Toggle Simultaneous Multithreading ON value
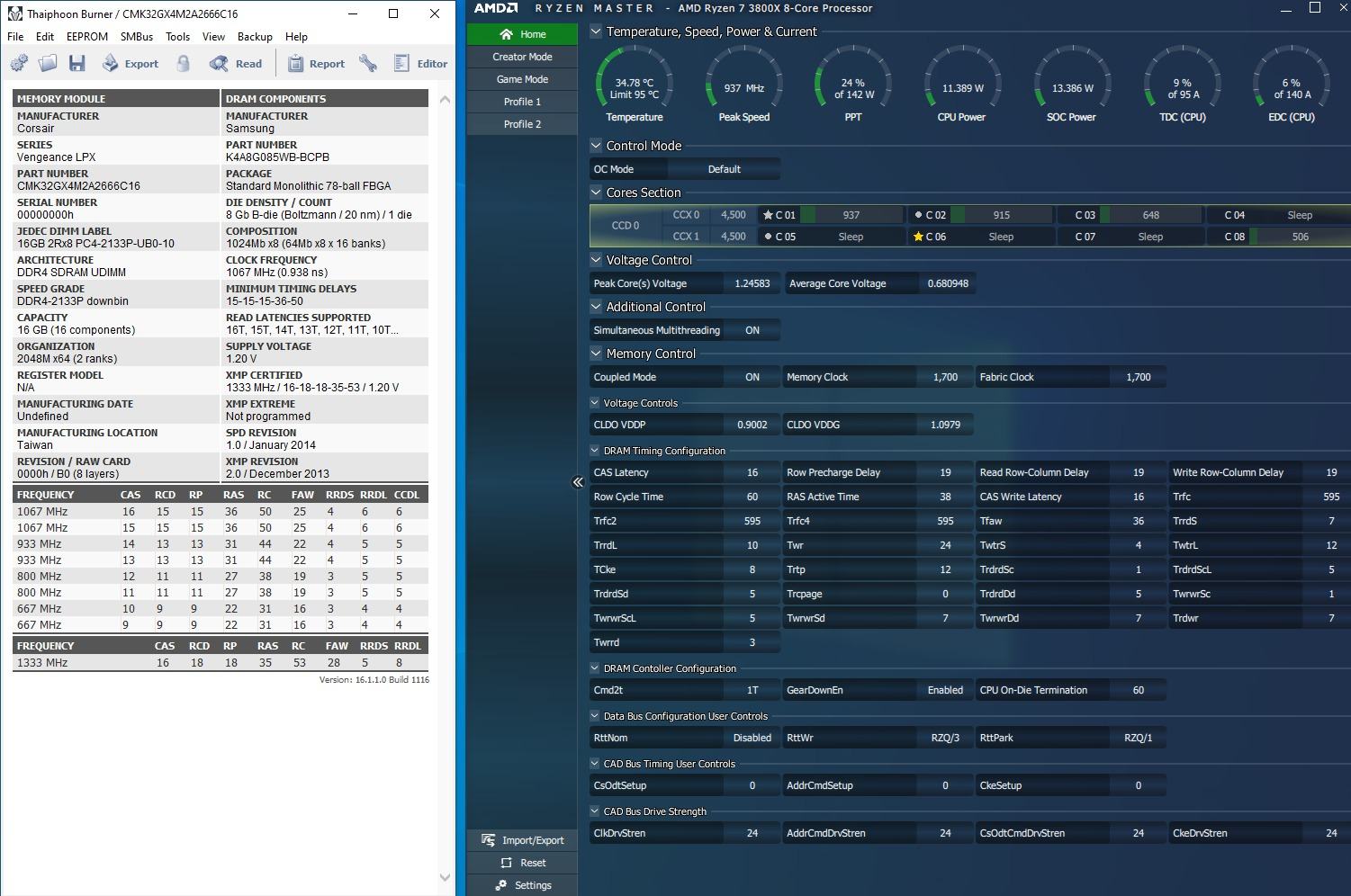Image resolution: width=1351 pixels, height=896 pixels. (x=752, y=330)
